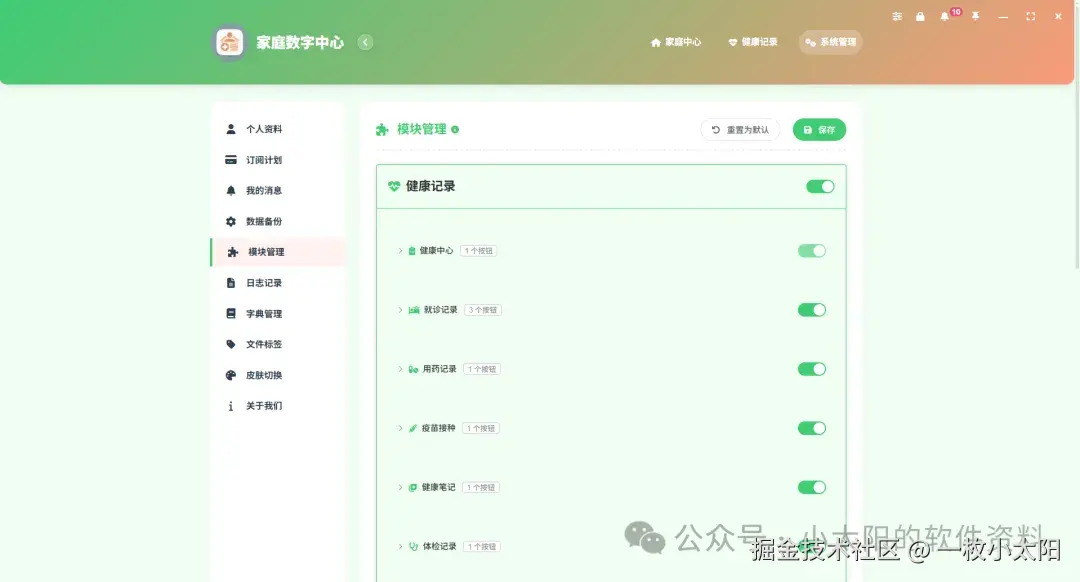
Task: Expand the 用药记录 item
Action: coord(401,368)
